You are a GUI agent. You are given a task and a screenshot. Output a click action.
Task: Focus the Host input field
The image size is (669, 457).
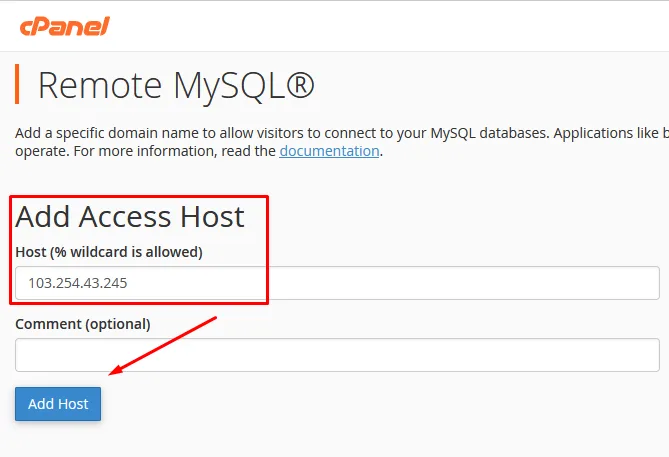click(337, 283)
